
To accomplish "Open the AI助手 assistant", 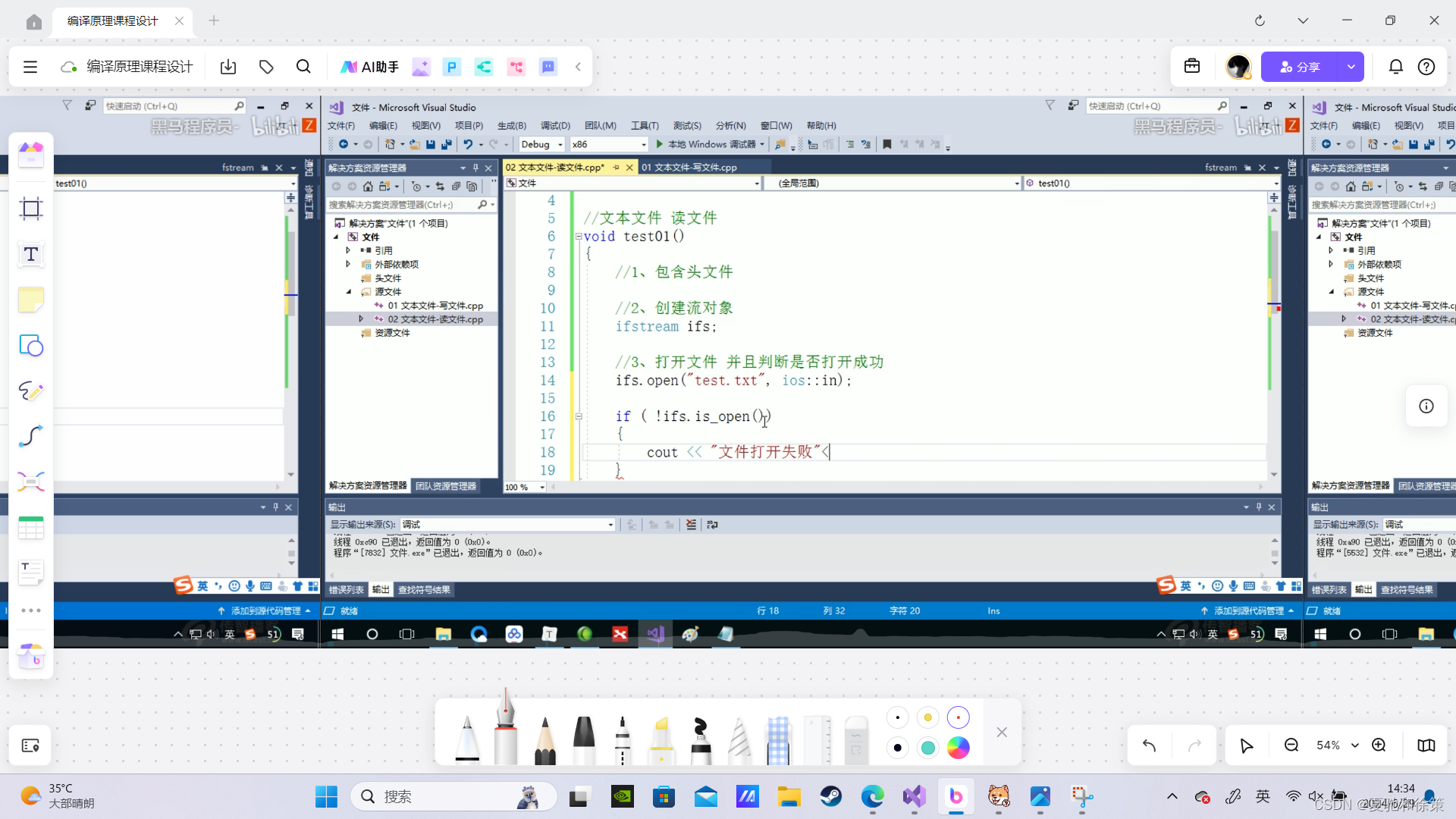I will (369, 67).
